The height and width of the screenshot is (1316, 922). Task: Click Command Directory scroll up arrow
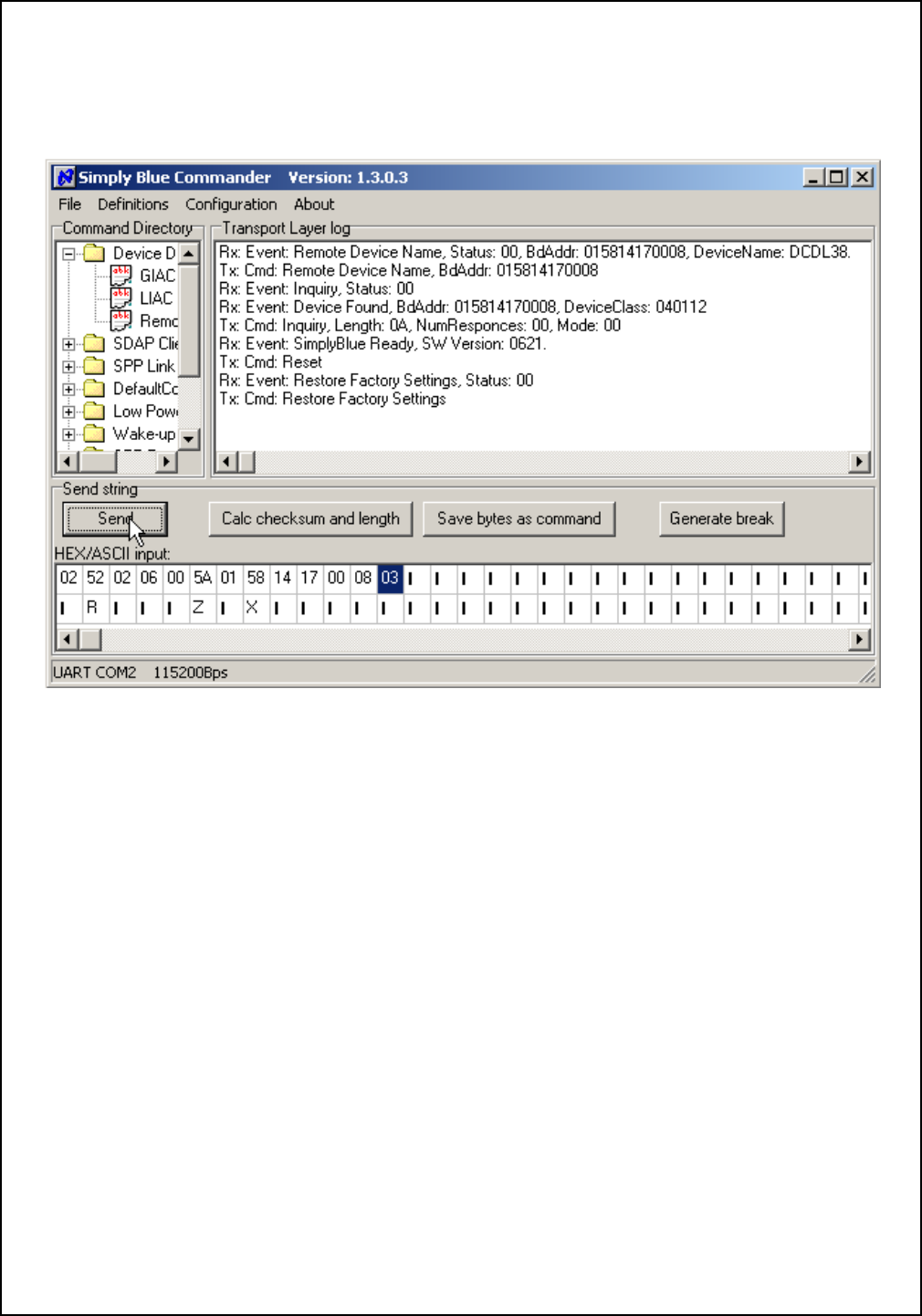point(189,253)
